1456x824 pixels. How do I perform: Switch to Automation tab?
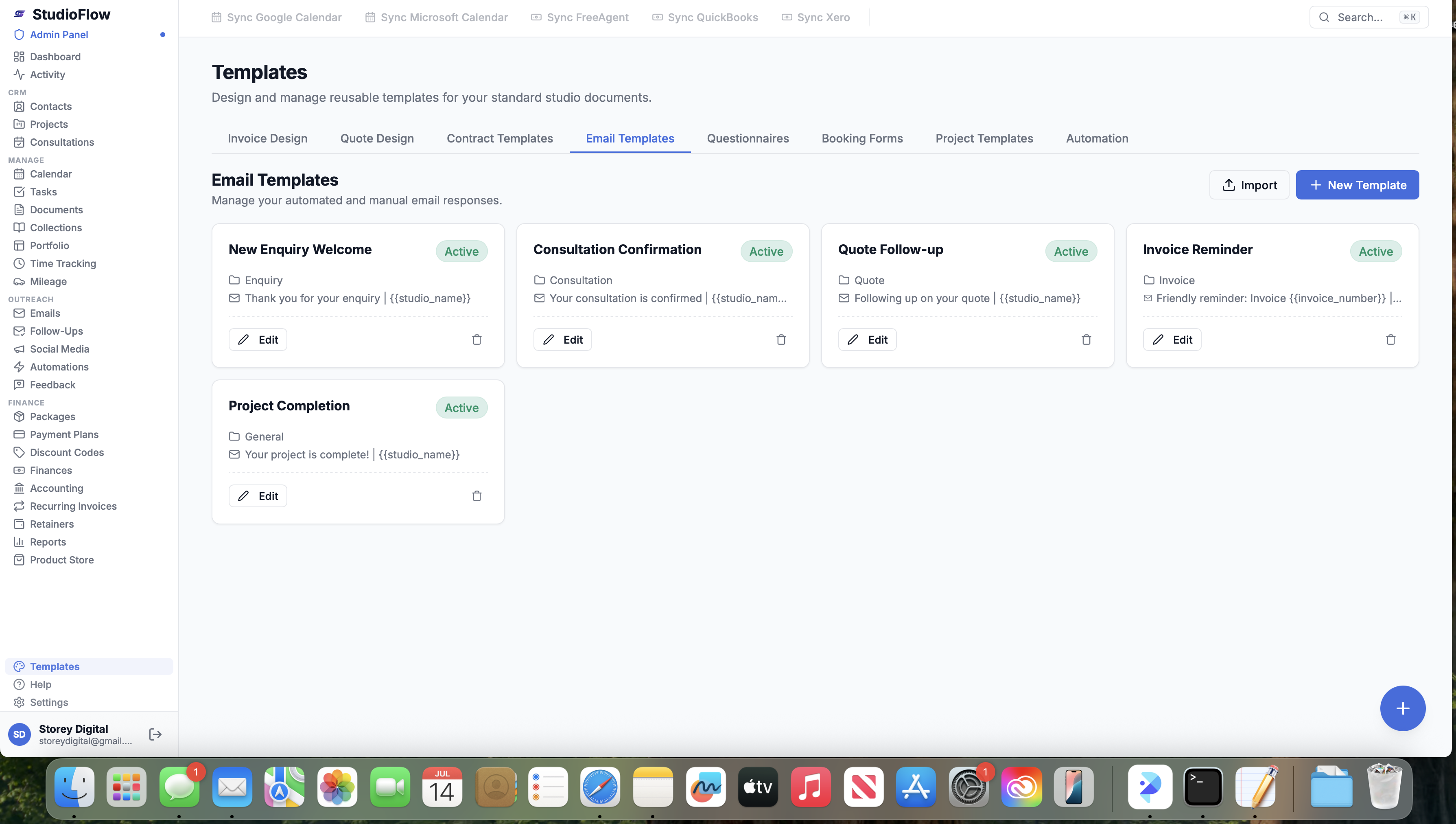point(1097,139)
